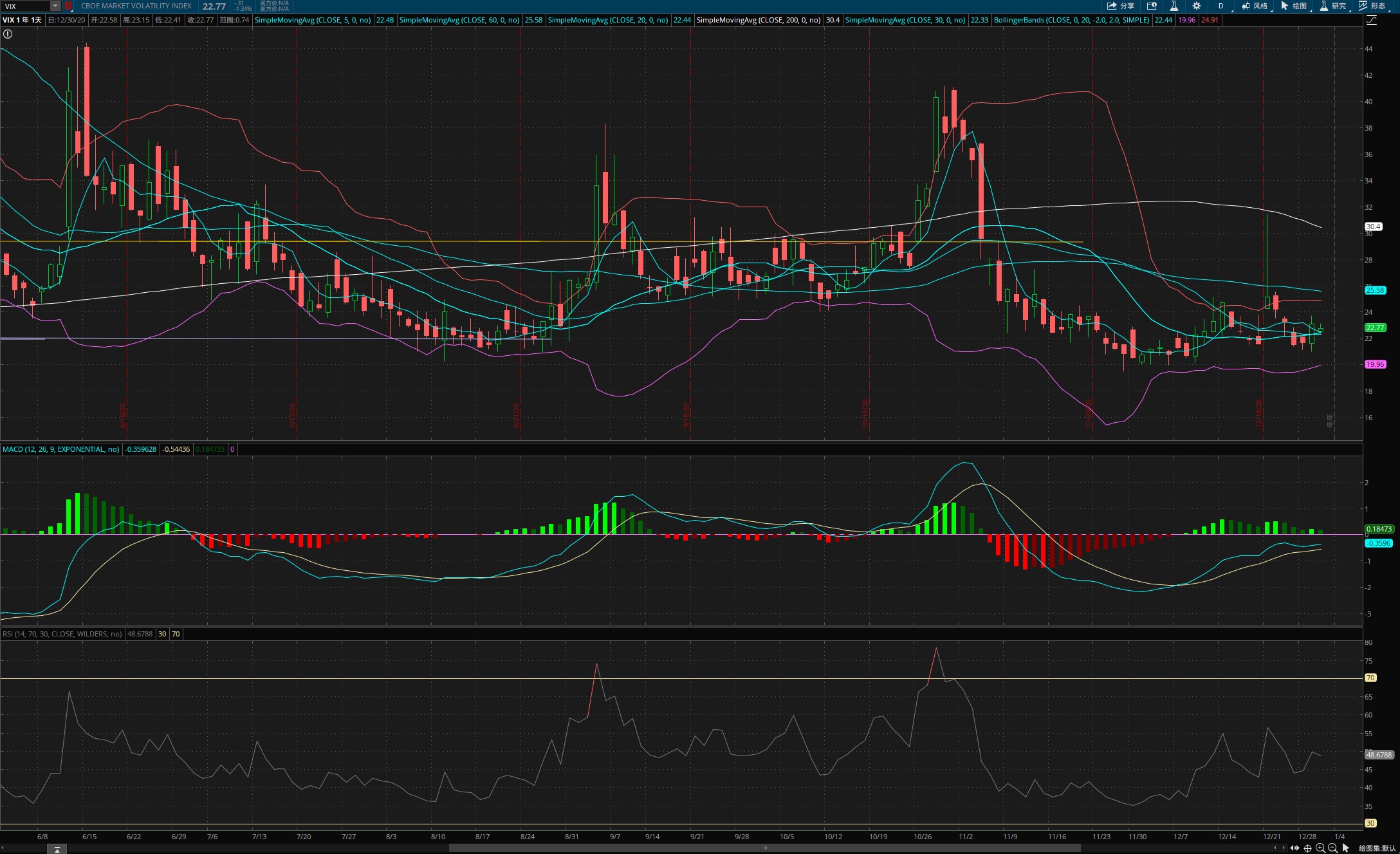Viewport: 1400px width, 854px height.
Task: Click the scroll right arrow
Action: pyautogui.click(x=1283, y=848)
